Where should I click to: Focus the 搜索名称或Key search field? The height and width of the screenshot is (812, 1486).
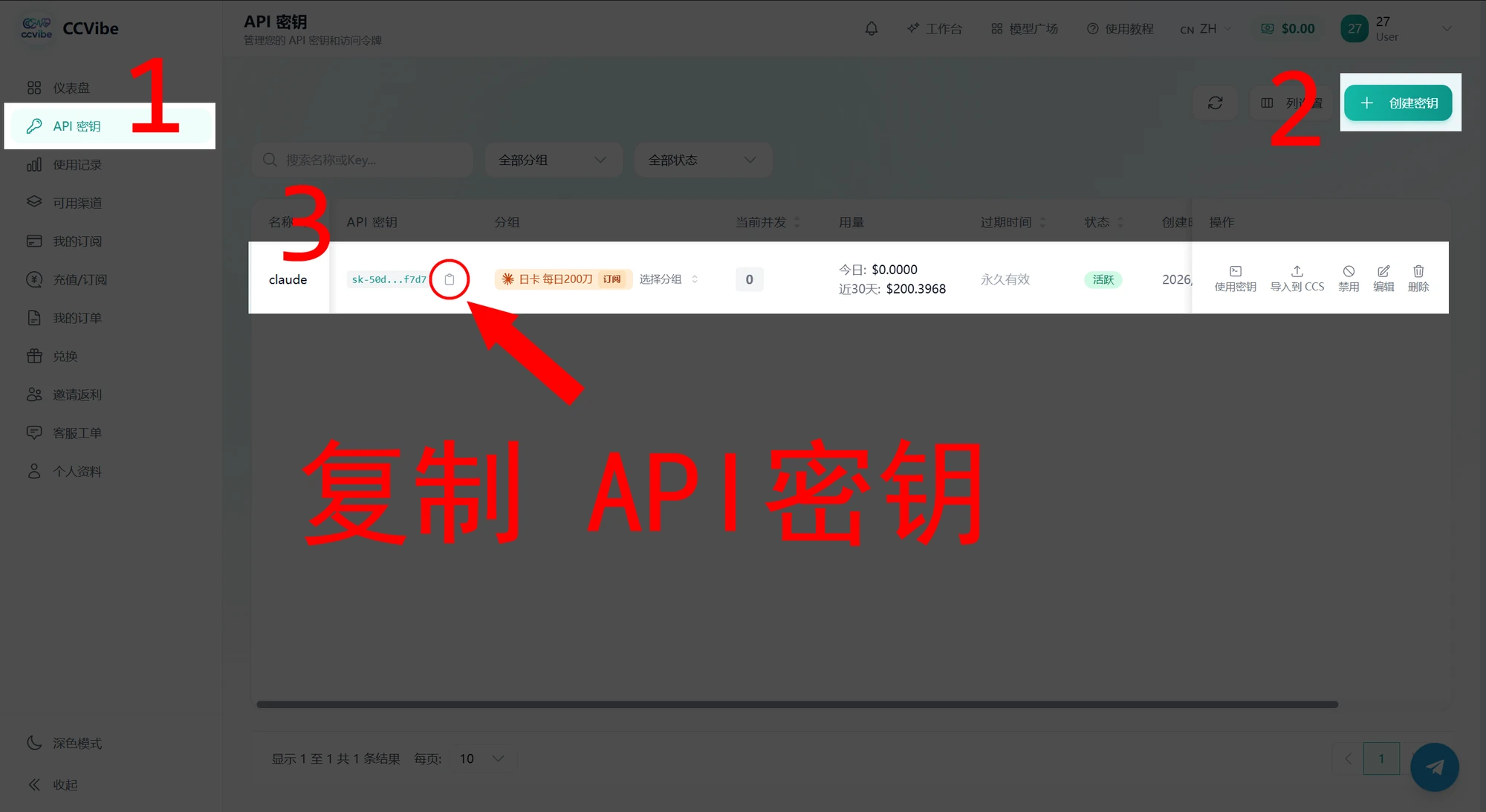point(363,160)
